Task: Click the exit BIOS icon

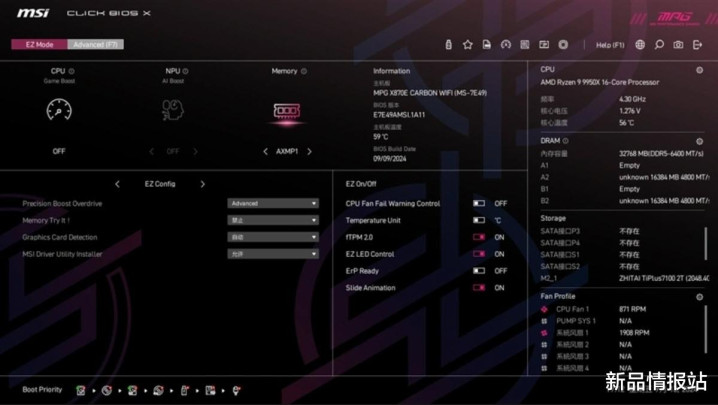Action: pyautogui.click(x=697, y=44)
